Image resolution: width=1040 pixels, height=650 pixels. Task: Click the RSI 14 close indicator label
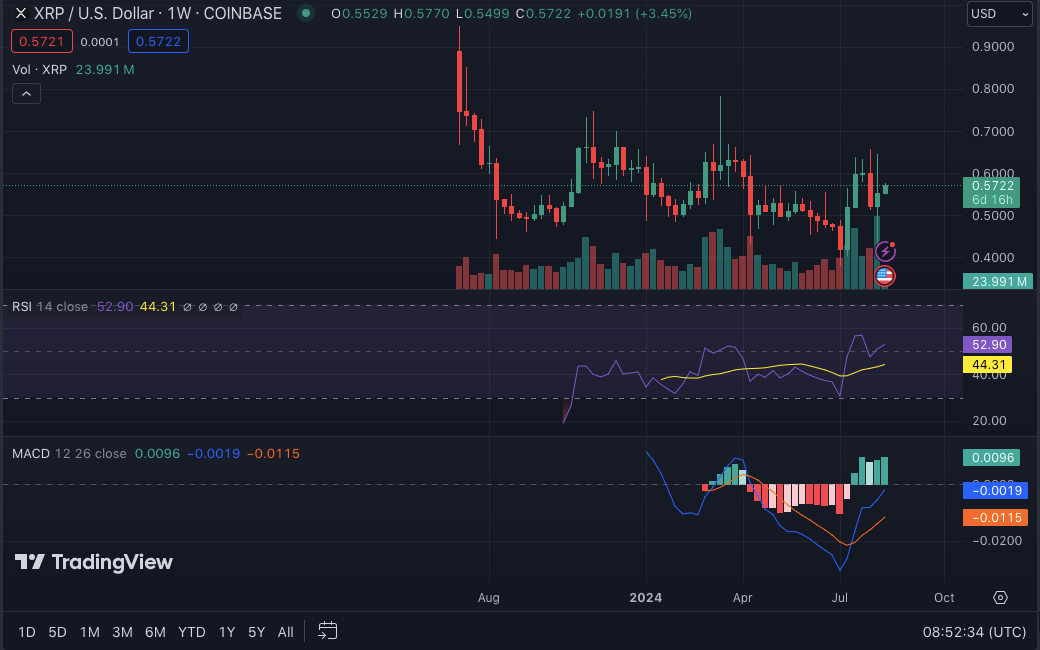click(50, 306)
